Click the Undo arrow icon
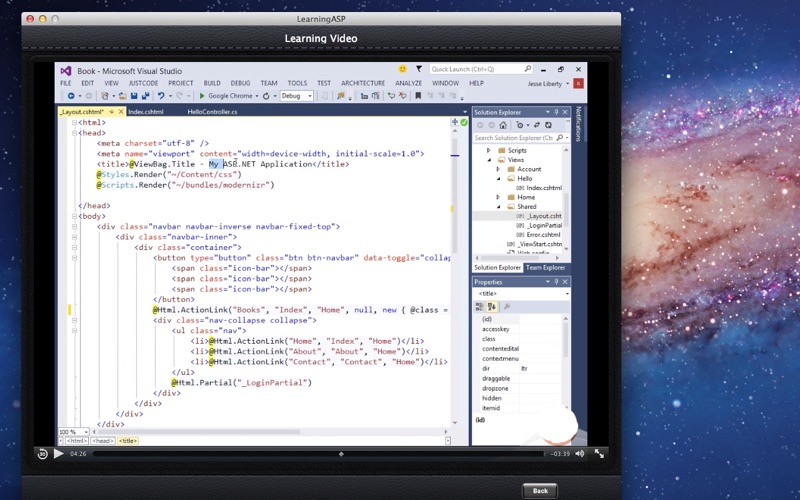 click(x=161, y=96)
